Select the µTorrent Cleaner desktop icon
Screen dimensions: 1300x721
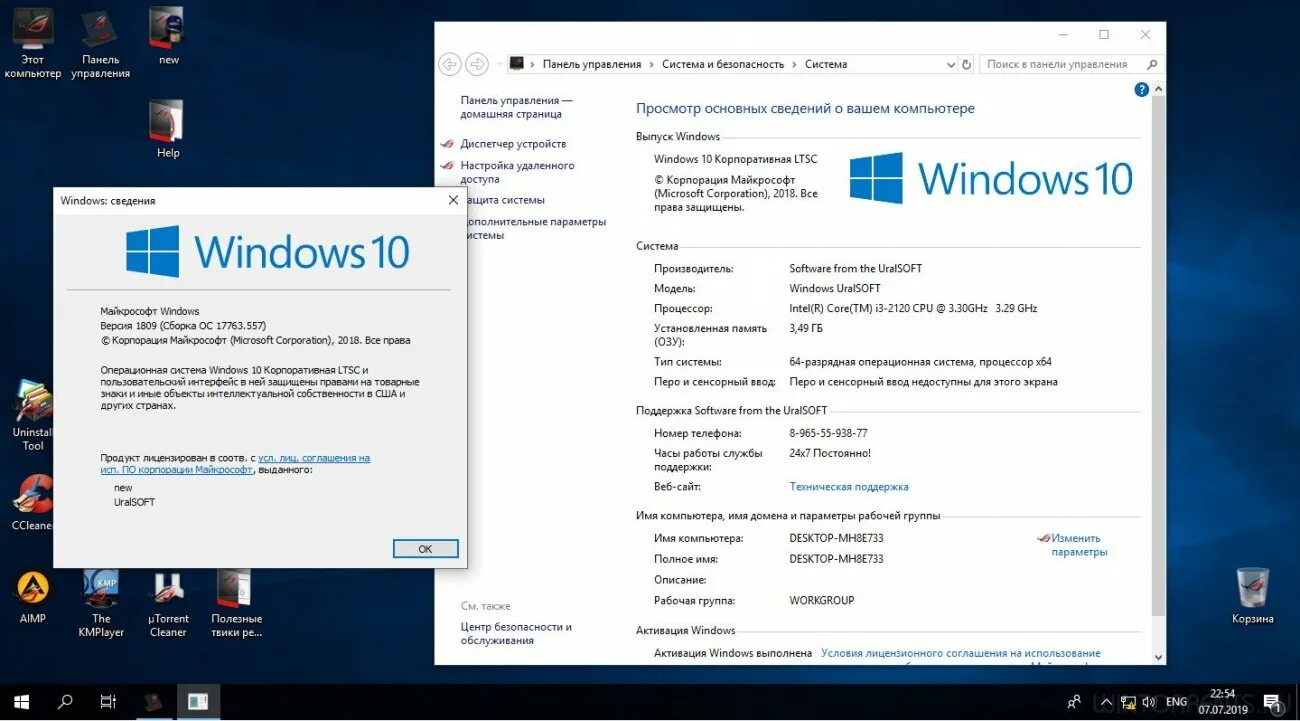[x=168, y=603]
